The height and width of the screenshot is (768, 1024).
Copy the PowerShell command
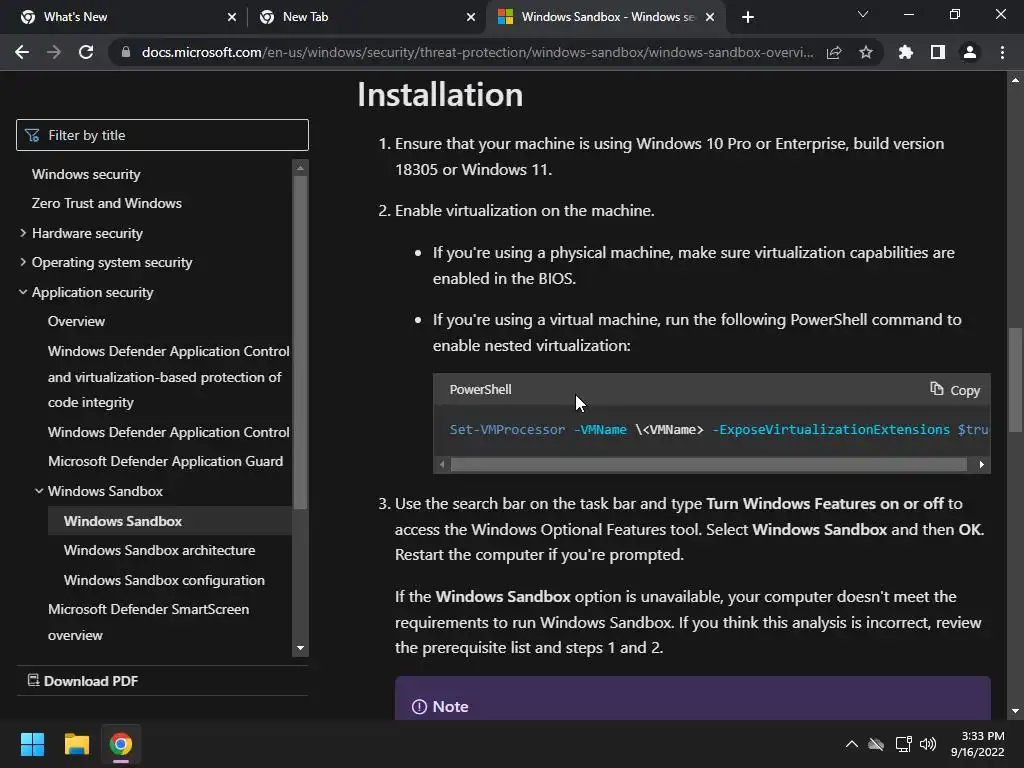(955, 390)
